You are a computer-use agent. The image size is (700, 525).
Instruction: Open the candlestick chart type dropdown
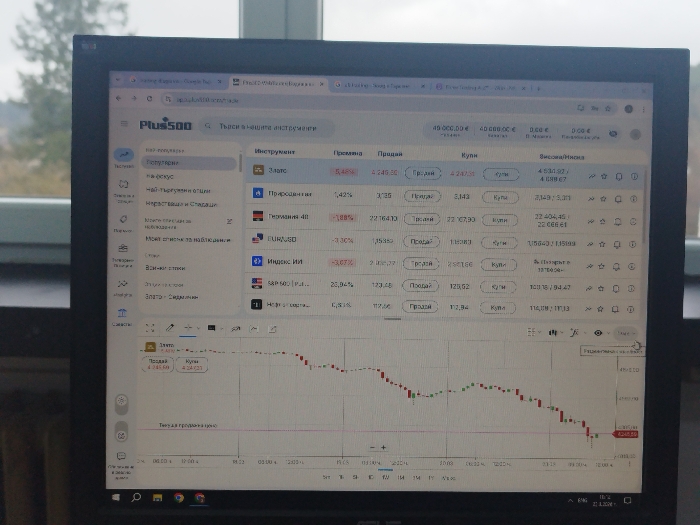pyautogui.click(x=555, y=332)
